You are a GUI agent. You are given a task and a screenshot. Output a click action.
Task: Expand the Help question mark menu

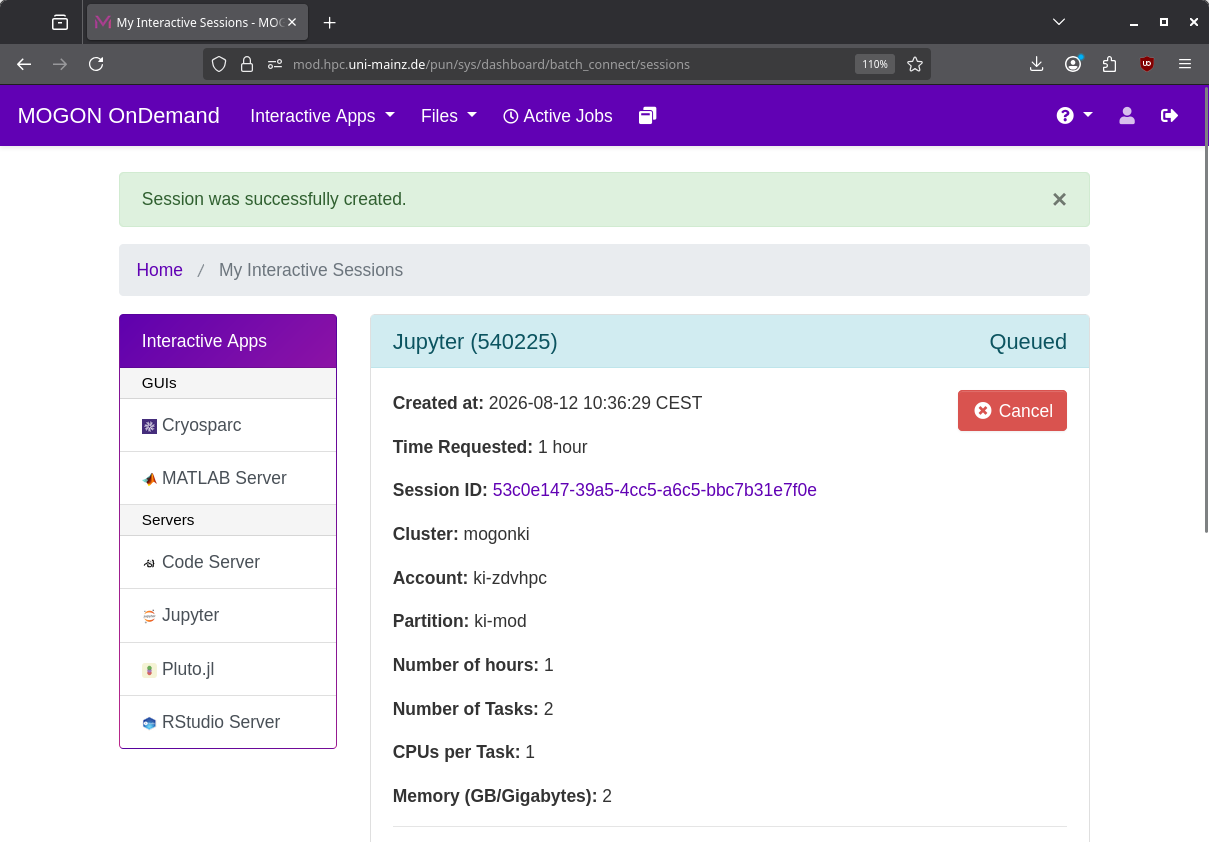[x=1074, y=116]
